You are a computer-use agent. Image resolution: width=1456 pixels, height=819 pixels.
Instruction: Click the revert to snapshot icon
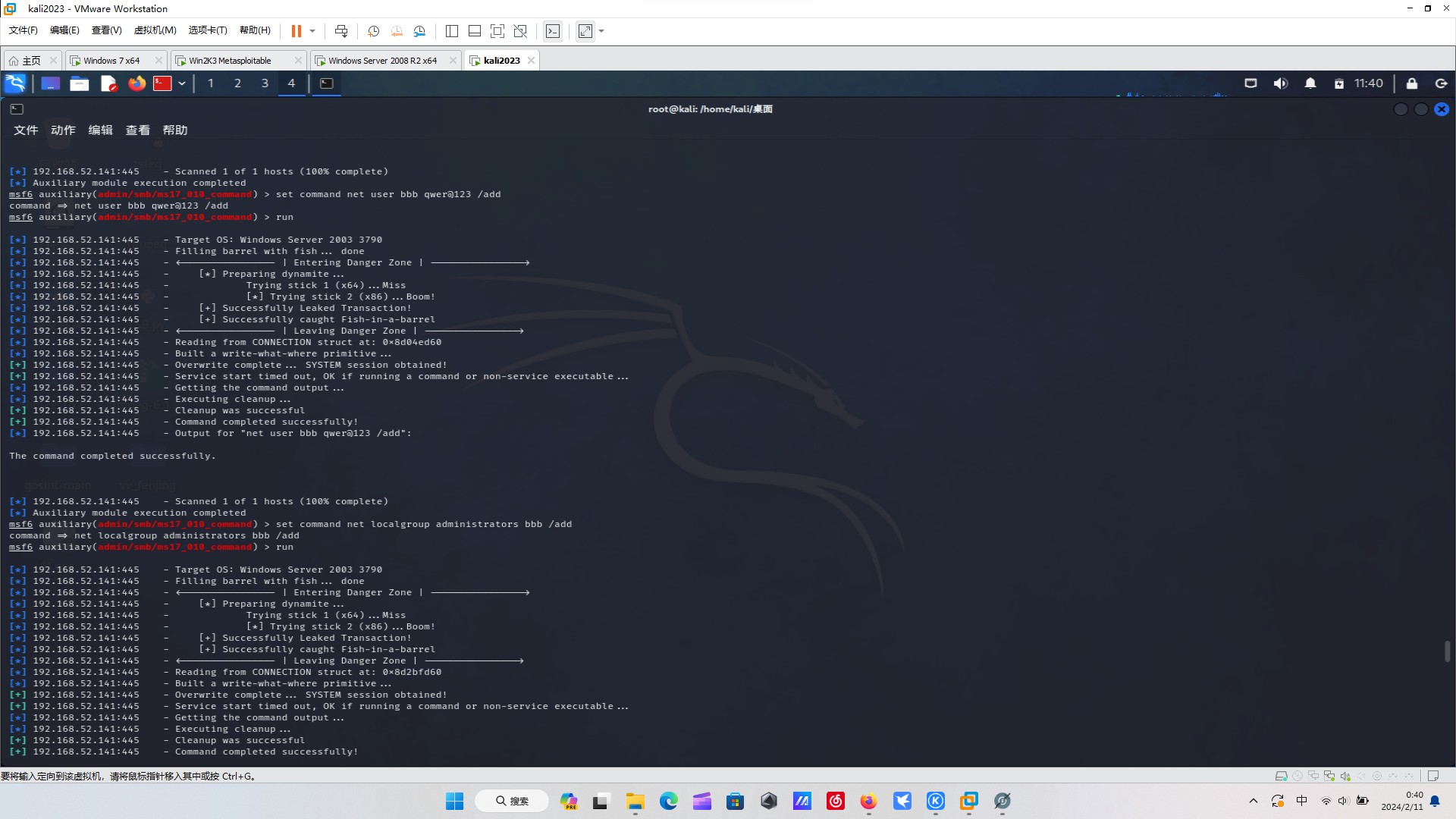[397, 31]
